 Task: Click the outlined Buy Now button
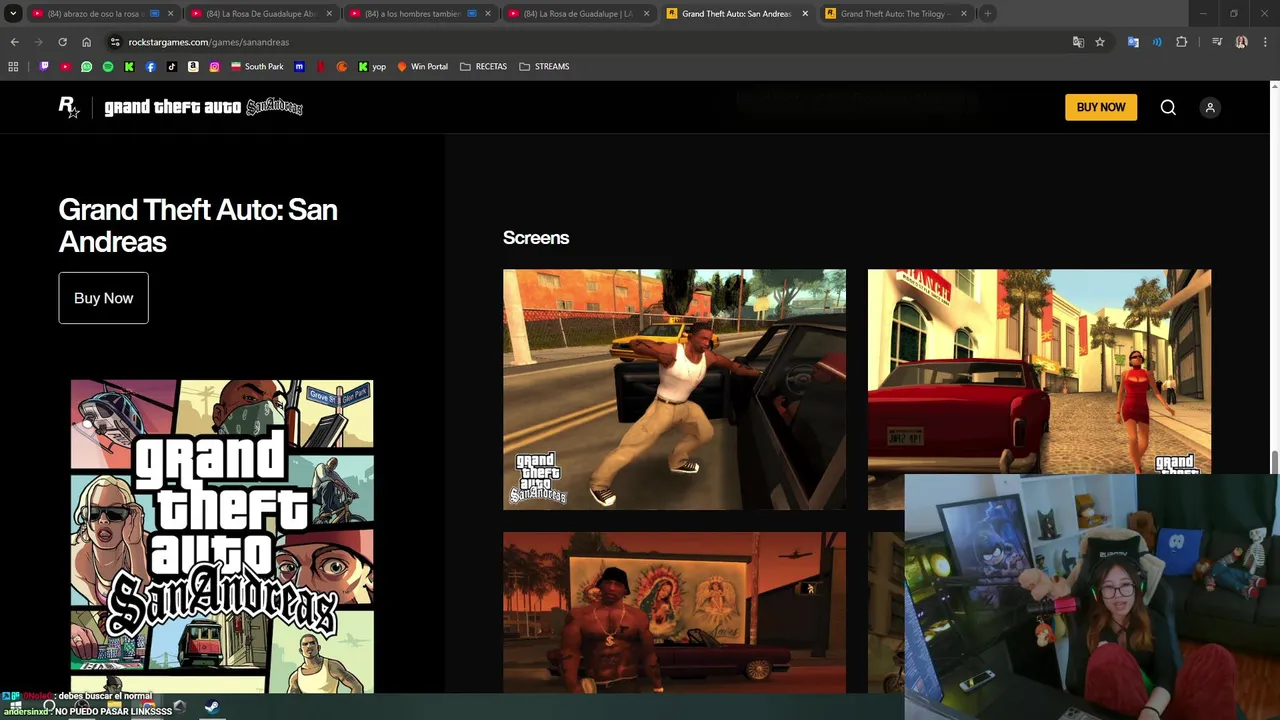point(103,298)
